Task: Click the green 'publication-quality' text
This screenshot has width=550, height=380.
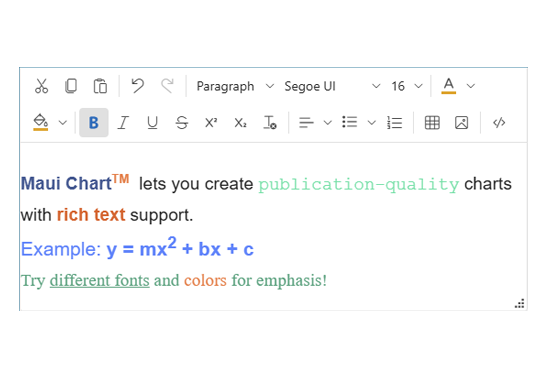Action: click(358, 185)
